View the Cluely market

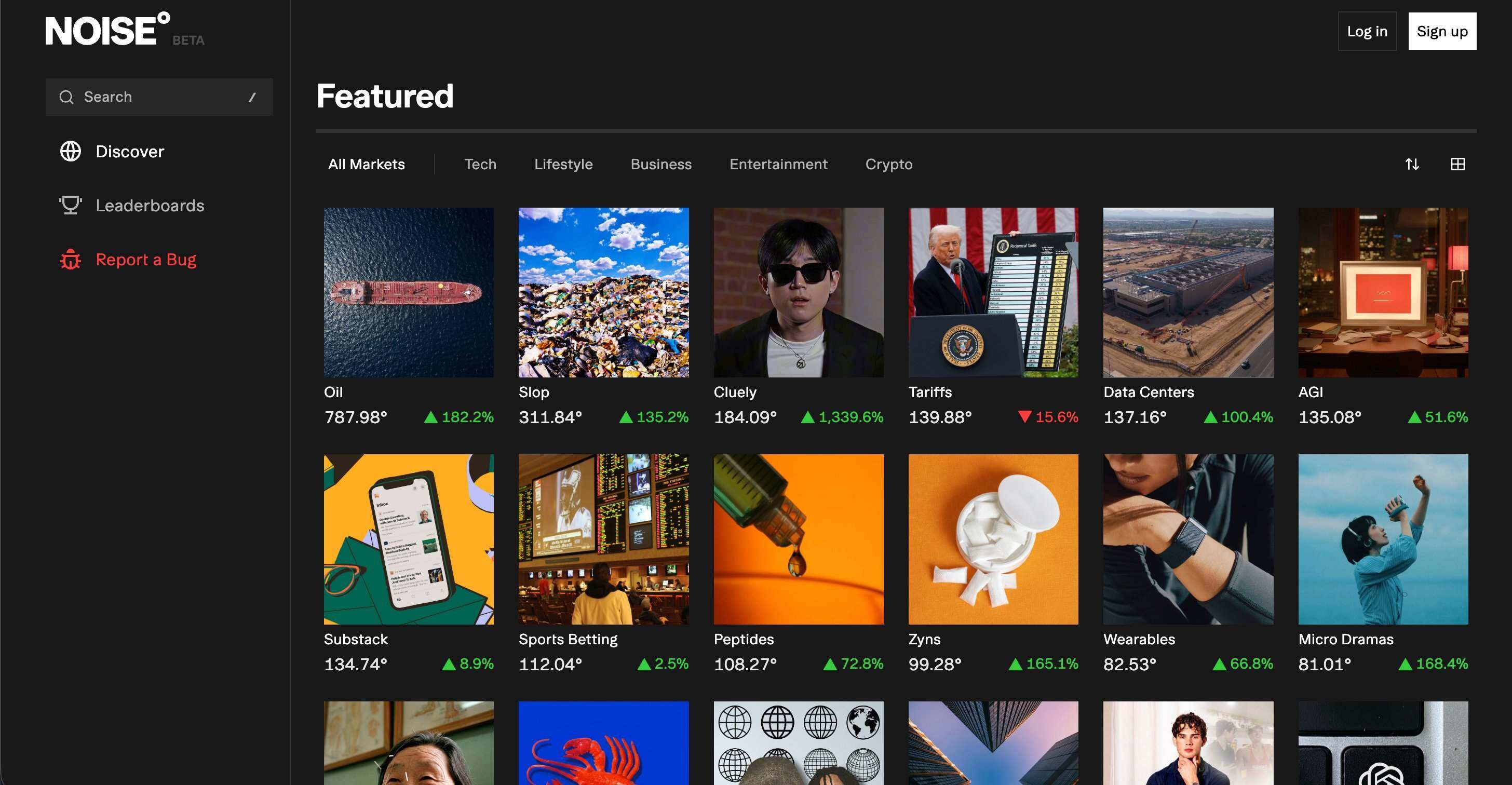point(798,292)
